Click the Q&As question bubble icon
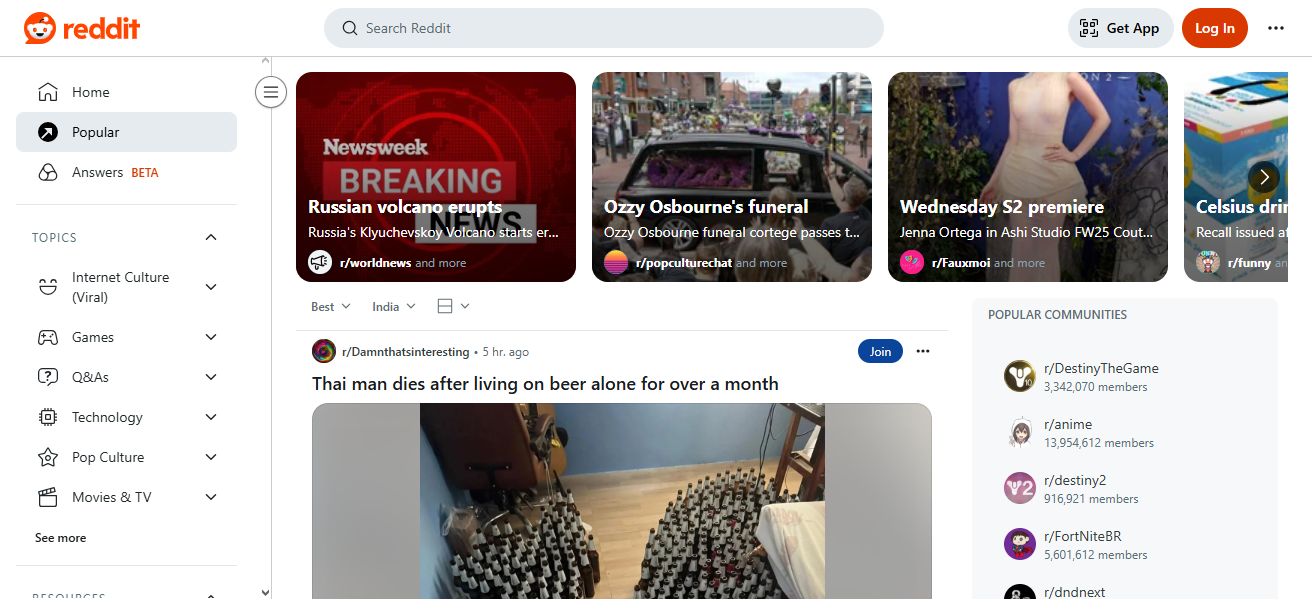The height and width of the screenshot is (599, 1312). [x=47, y=377]
